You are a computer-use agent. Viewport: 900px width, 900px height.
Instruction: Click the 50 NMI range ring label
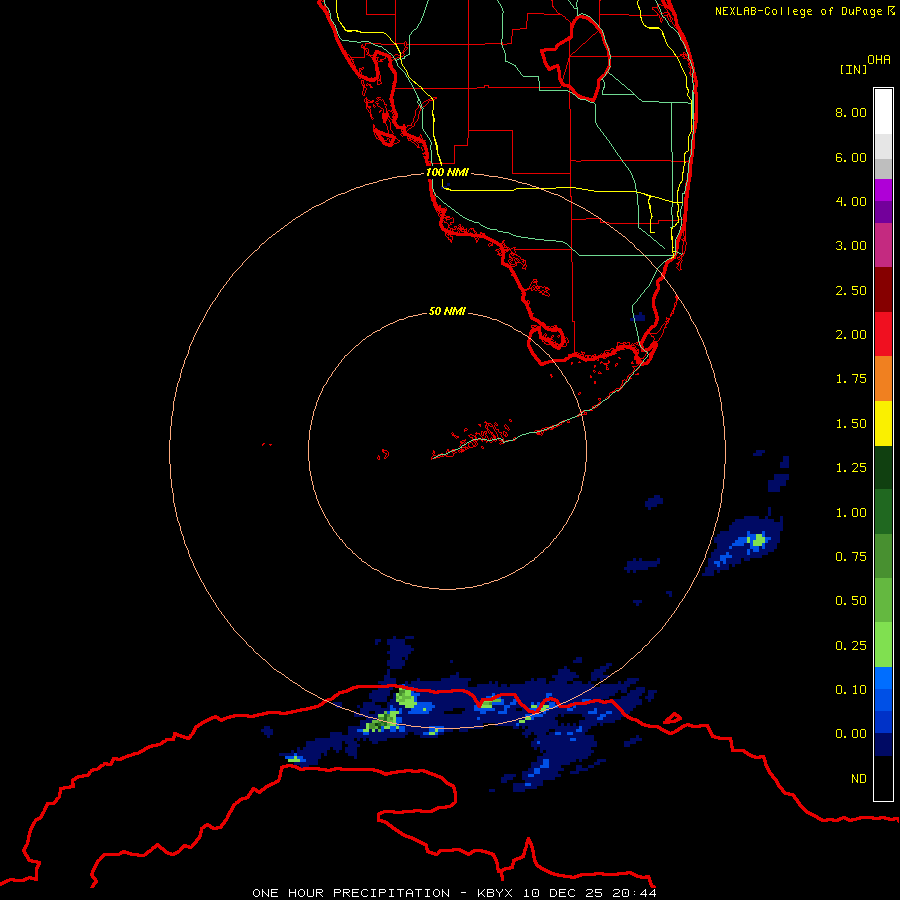coord(447,311)
